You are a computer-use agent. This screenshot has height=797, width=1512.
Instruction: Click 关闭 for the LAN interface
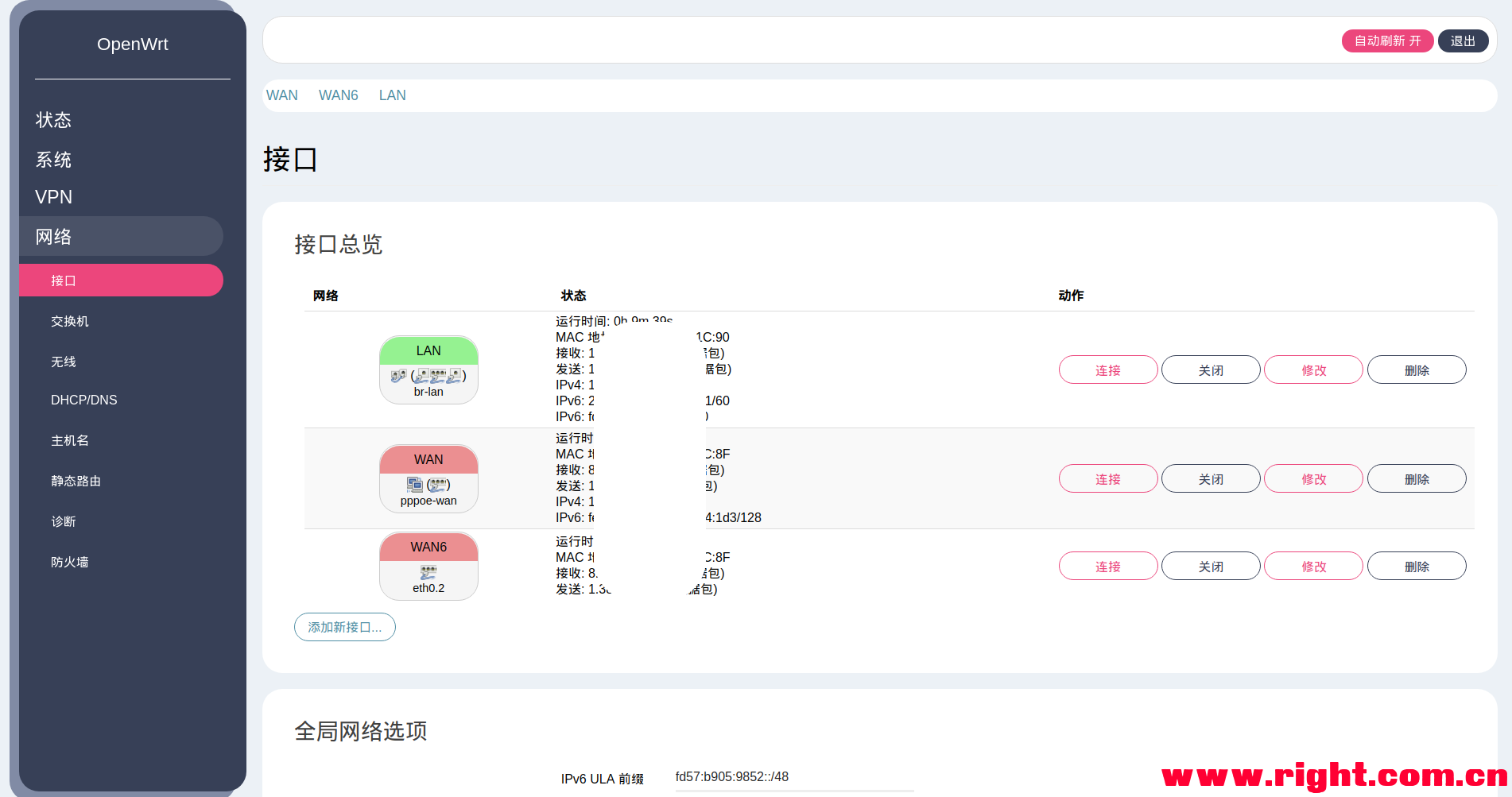pos(1211,370)
